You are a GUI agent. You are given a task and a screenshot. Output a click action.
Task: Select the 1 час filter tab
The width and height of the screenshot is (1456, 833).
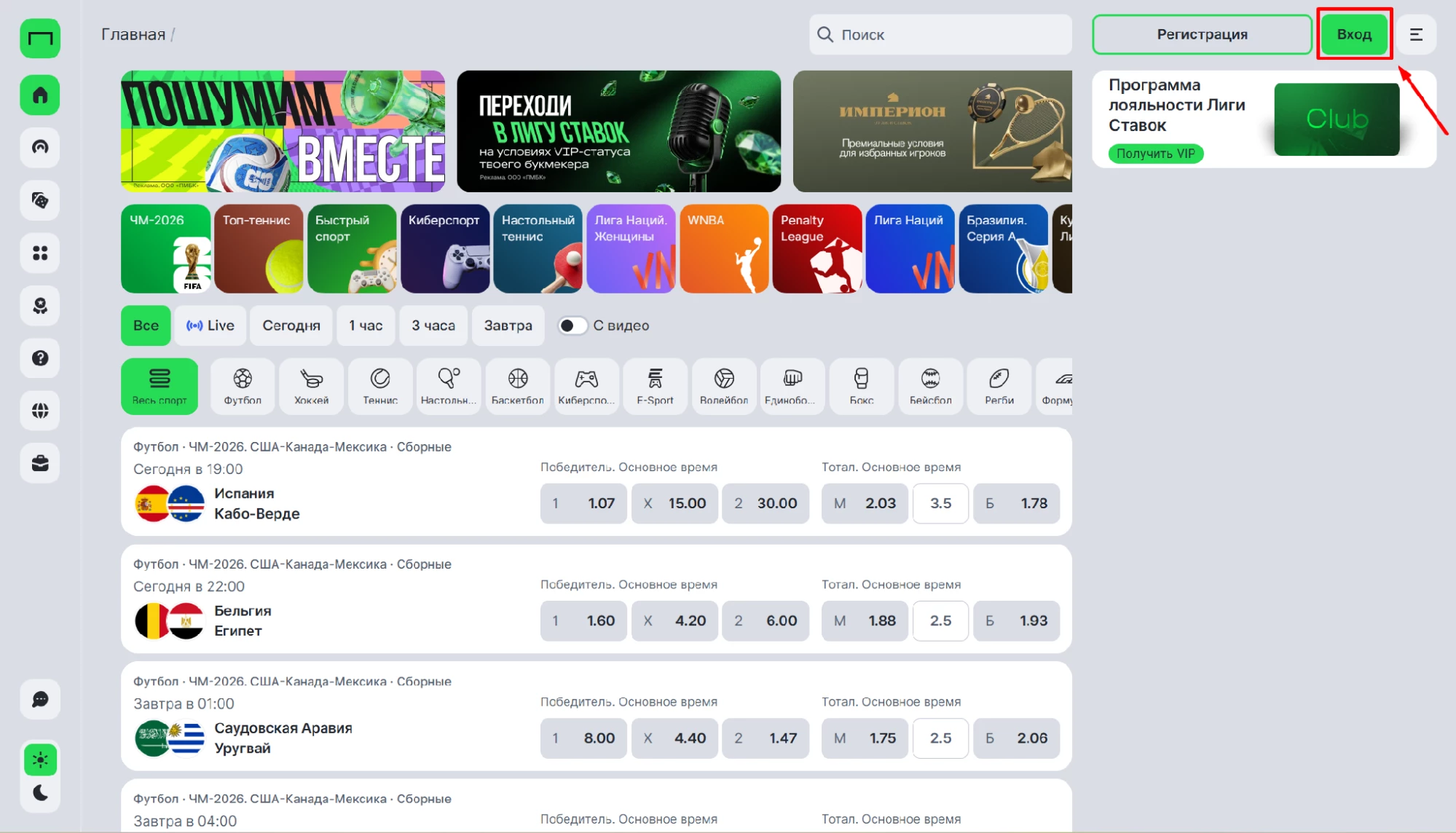pos(366,325)
